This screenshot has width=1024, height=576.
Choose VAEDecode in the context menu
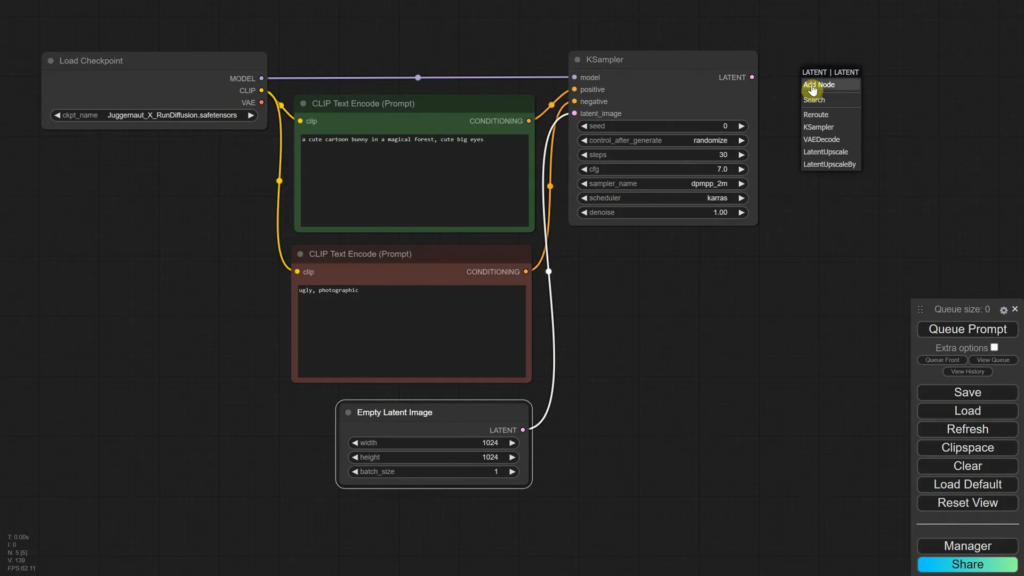point(831,140)
